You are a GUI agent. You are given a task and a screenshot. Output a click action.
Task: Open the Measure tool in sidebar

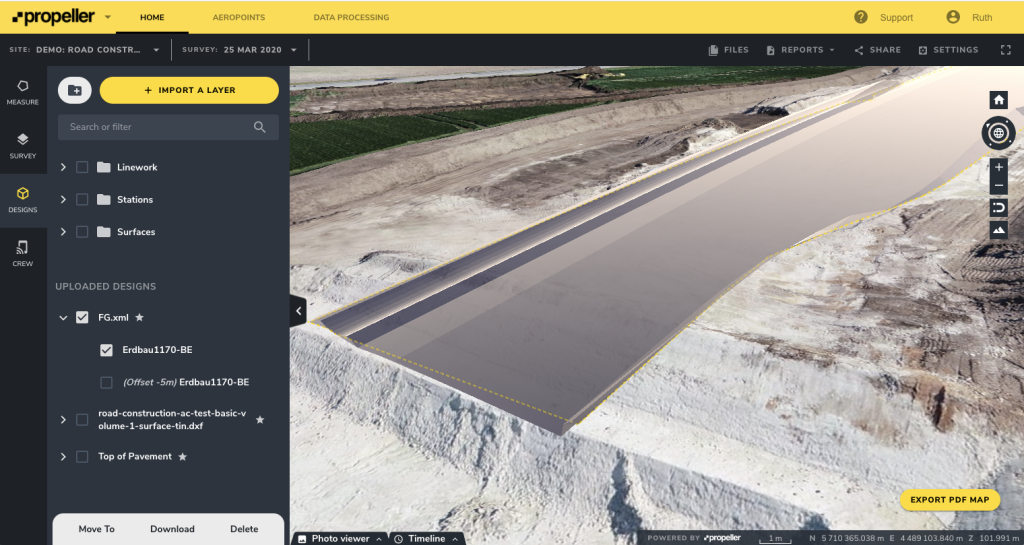point(22,92)
